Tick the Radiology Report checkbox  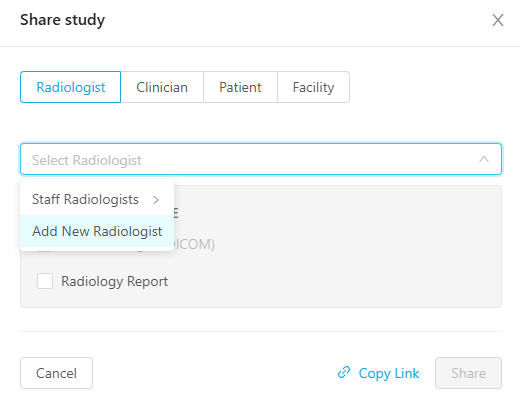point(45,281)
